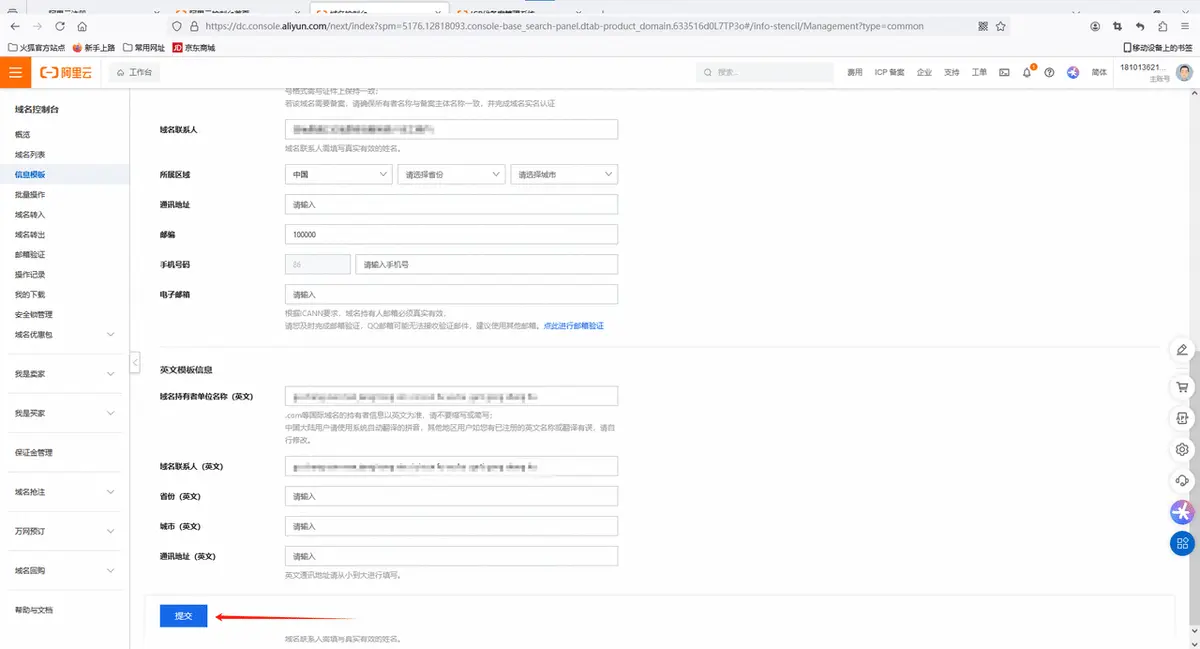The width and height of the screenshot is (1200, 649).
Task: Open the 京东商城 bookmark
Action: coord(194,47)
